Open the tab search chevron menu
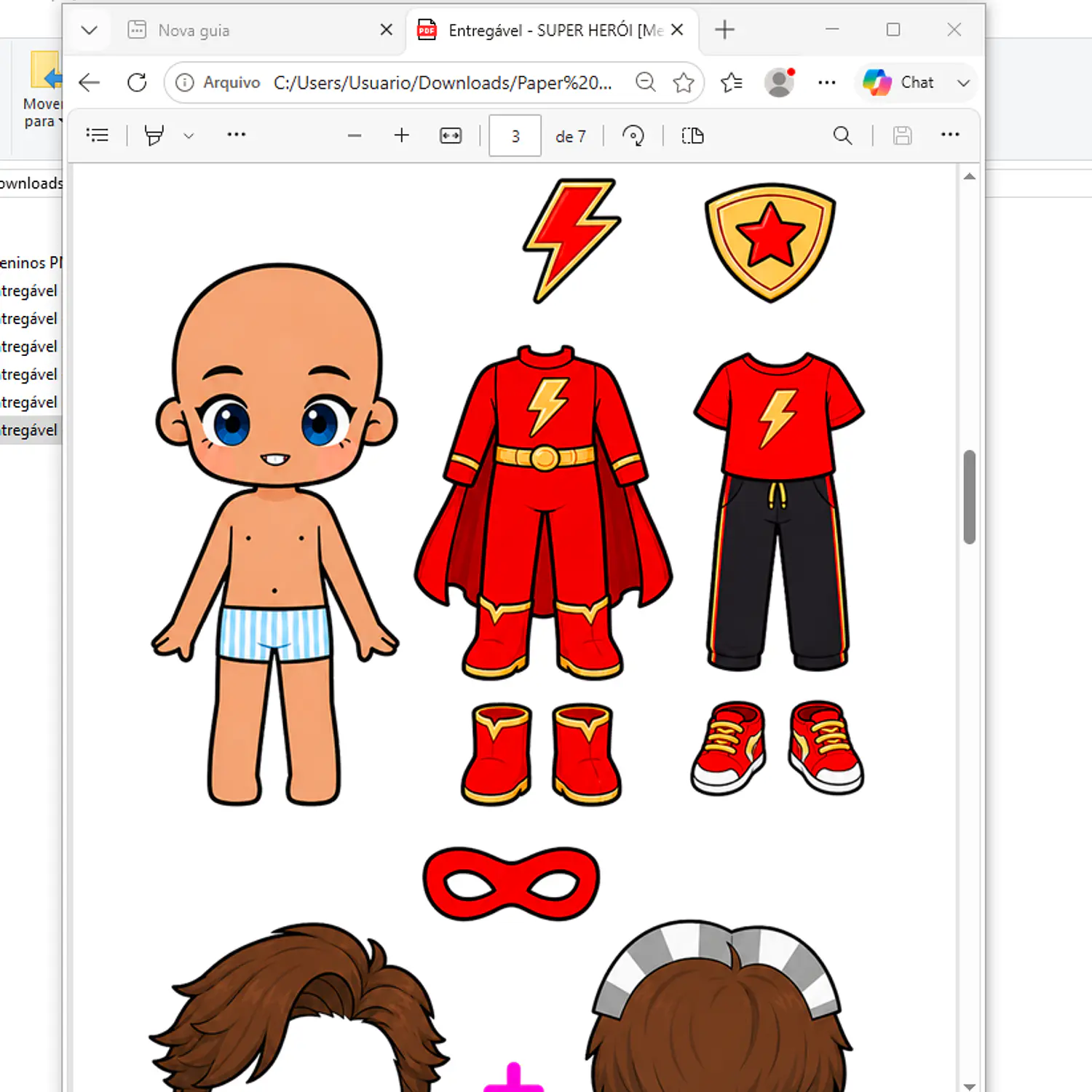1092x1092 pixels. (x=89, y=30)
